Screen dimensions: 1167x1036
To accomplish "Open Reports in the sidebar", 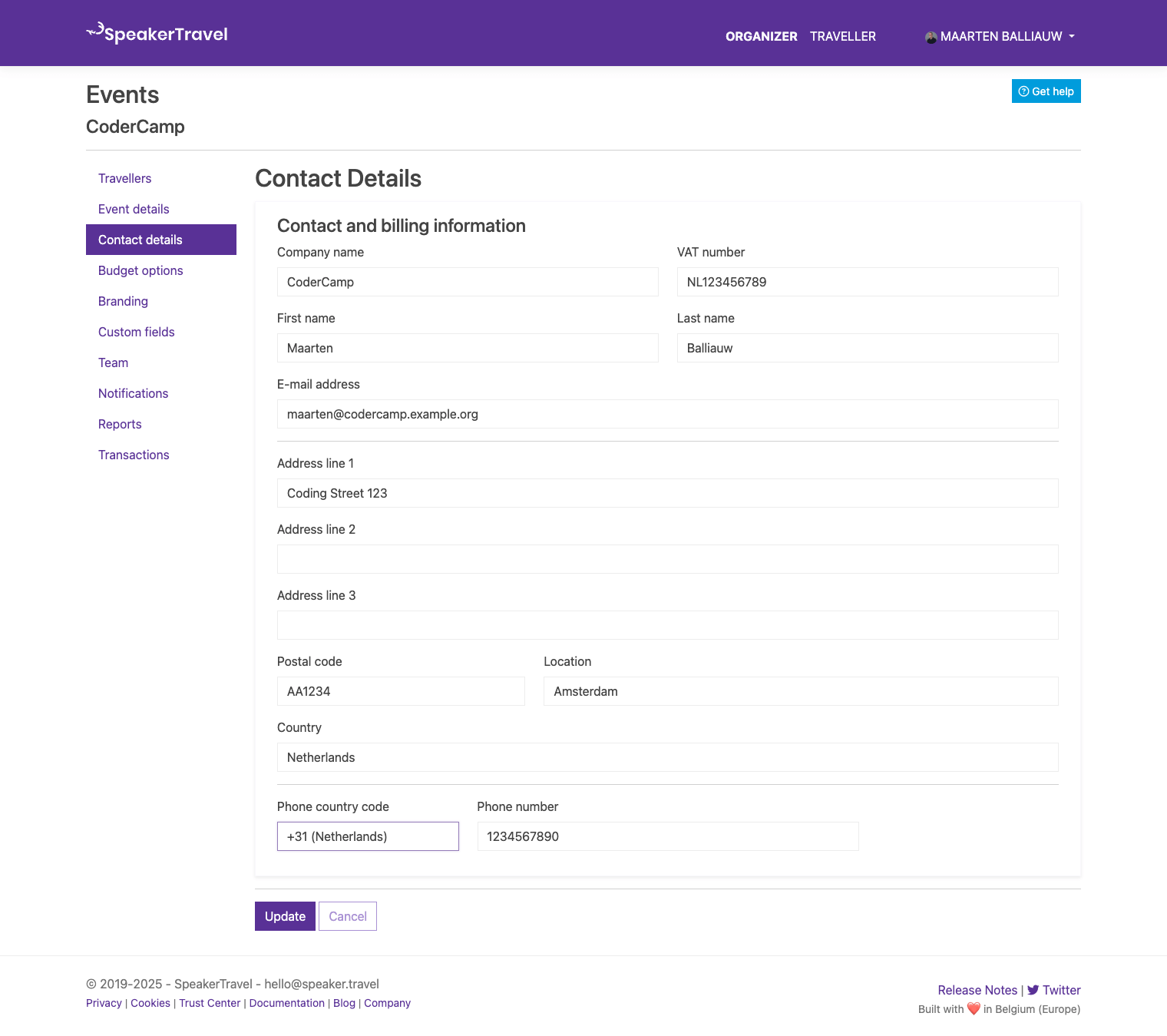I will click(x=161, y=424).
